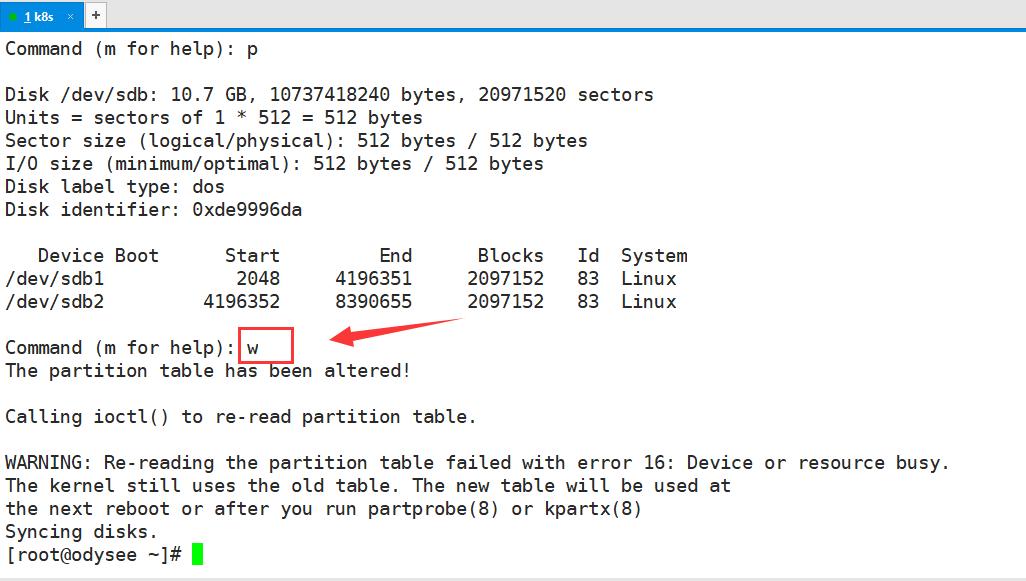This screenshot has height=581, width=1026.
Task: Click the disk identifier 0xde9996da
Action: tap(246, 209)
